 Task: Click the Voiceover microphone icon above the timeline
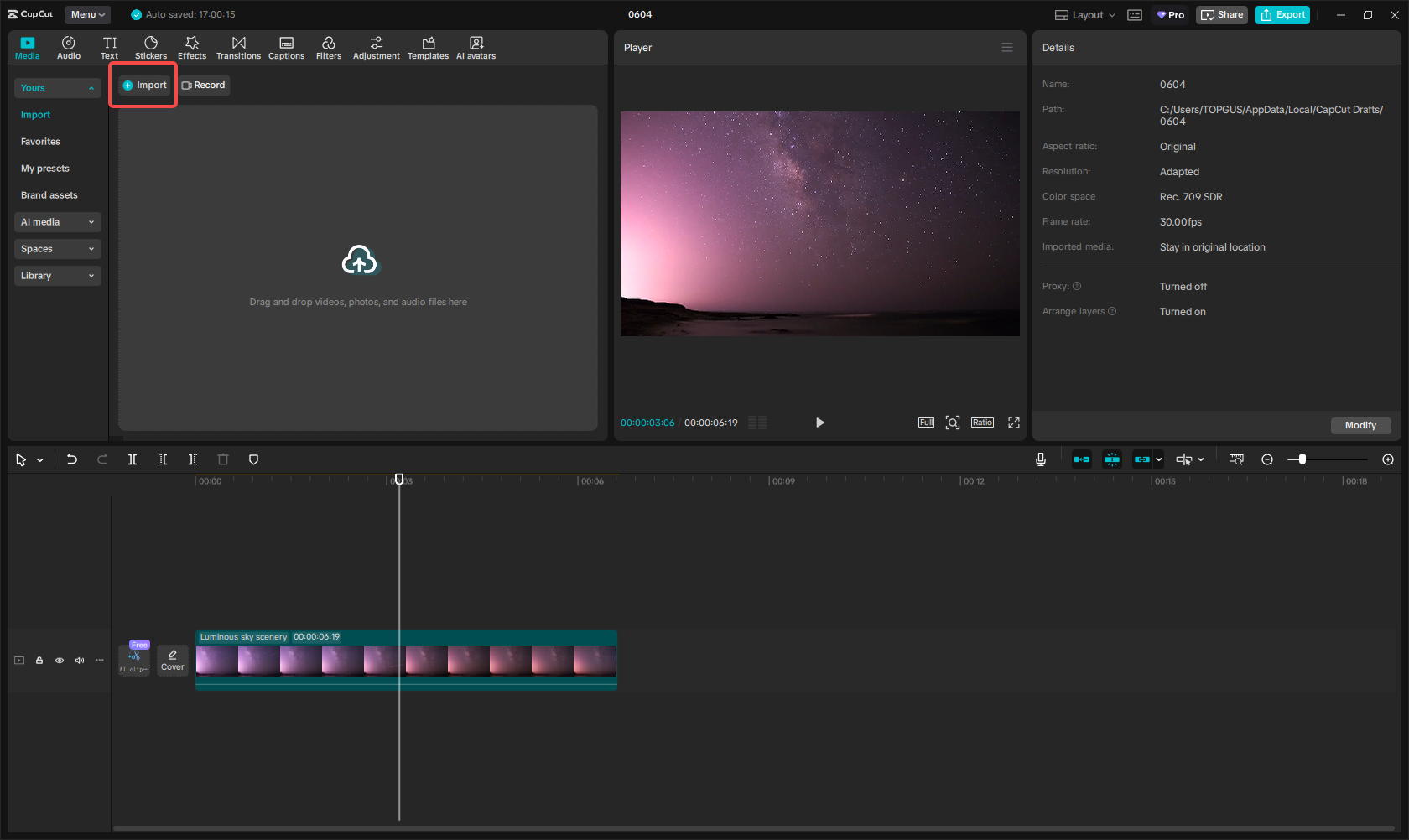pos(1040,459)
